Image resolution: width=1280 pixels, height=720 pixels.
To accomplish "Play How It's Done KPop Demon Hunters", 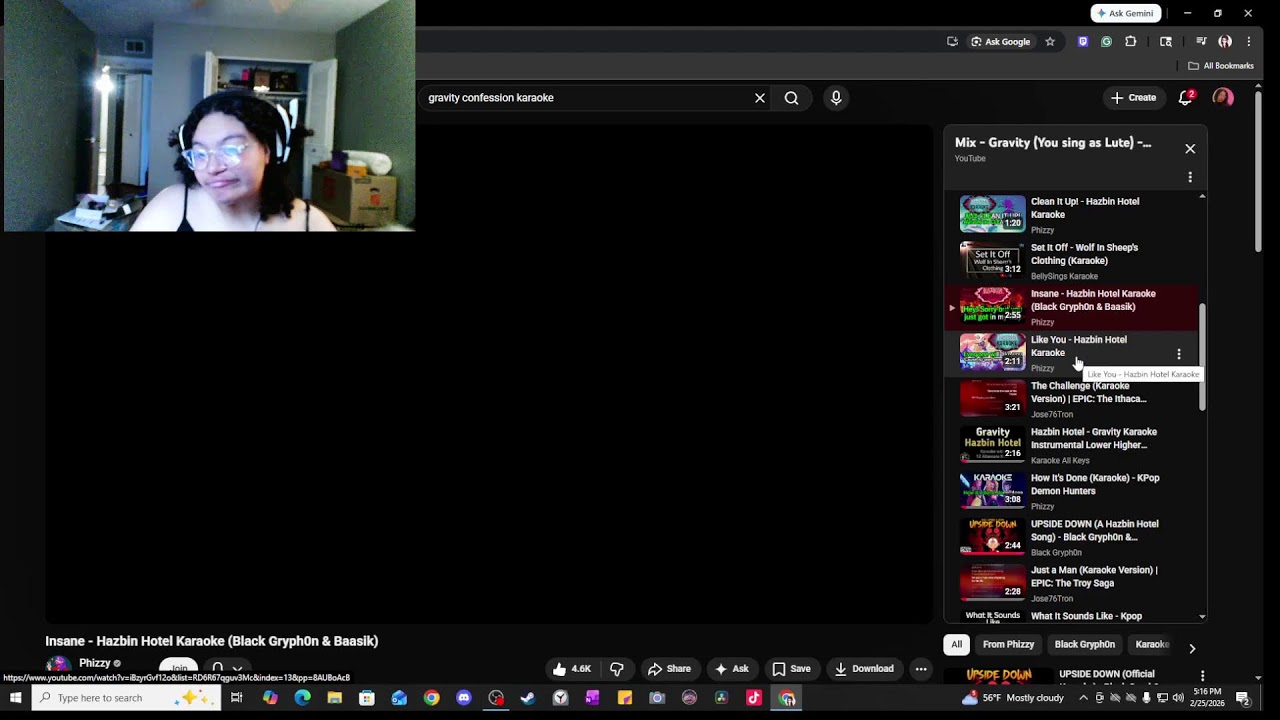I will pyautogui.click(x=1070, y=491).
